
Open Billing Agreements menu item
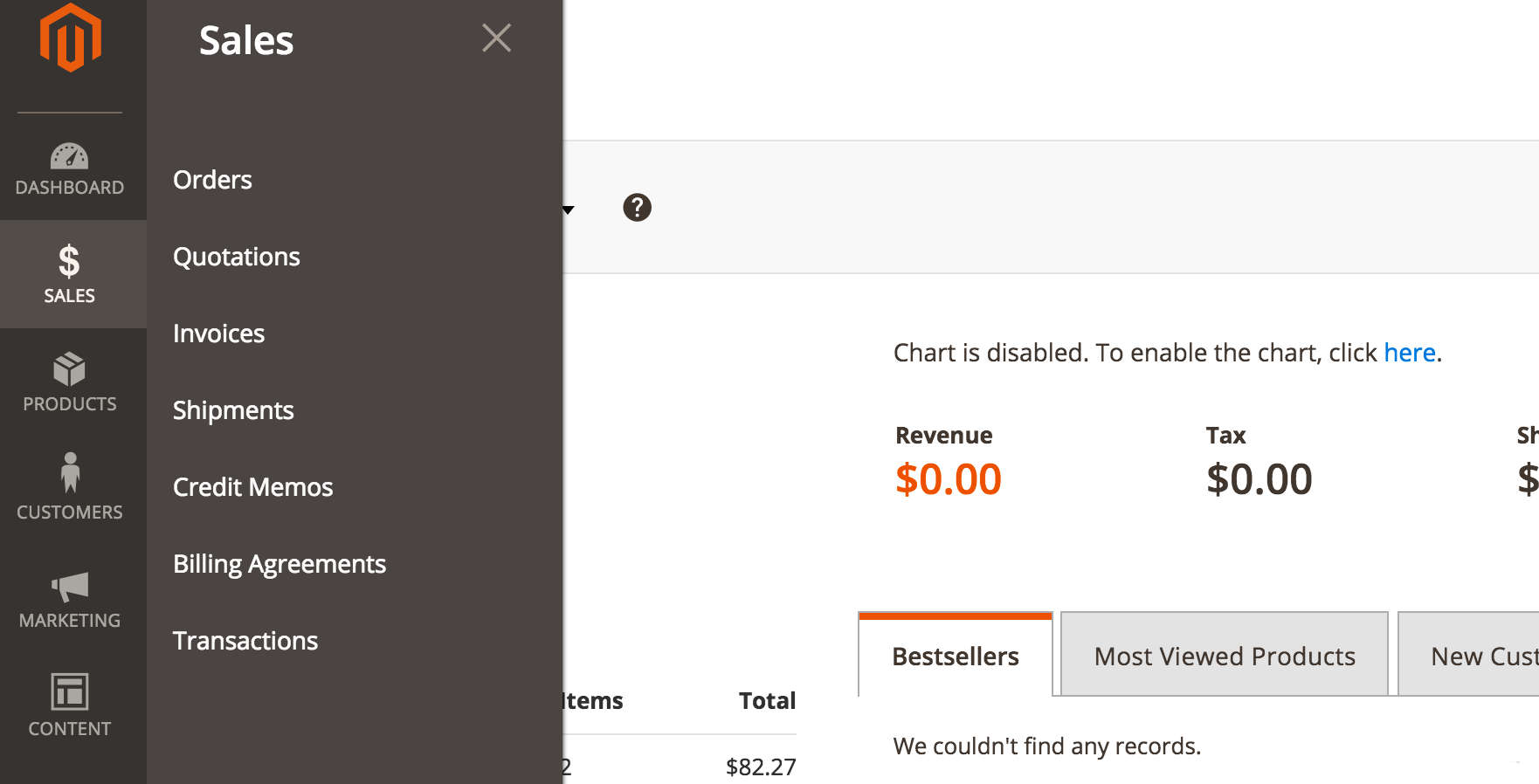[x=279, y=564]
